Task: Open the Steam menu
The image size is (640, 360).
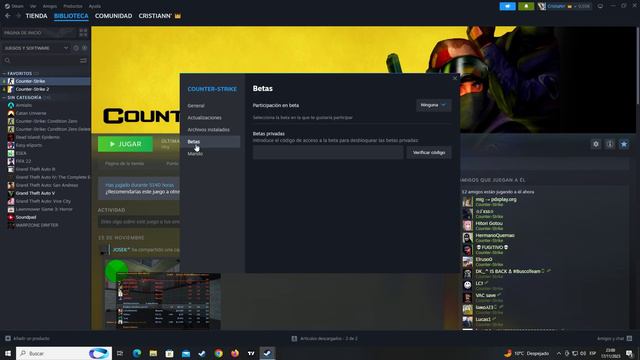Action: (14, 6)
